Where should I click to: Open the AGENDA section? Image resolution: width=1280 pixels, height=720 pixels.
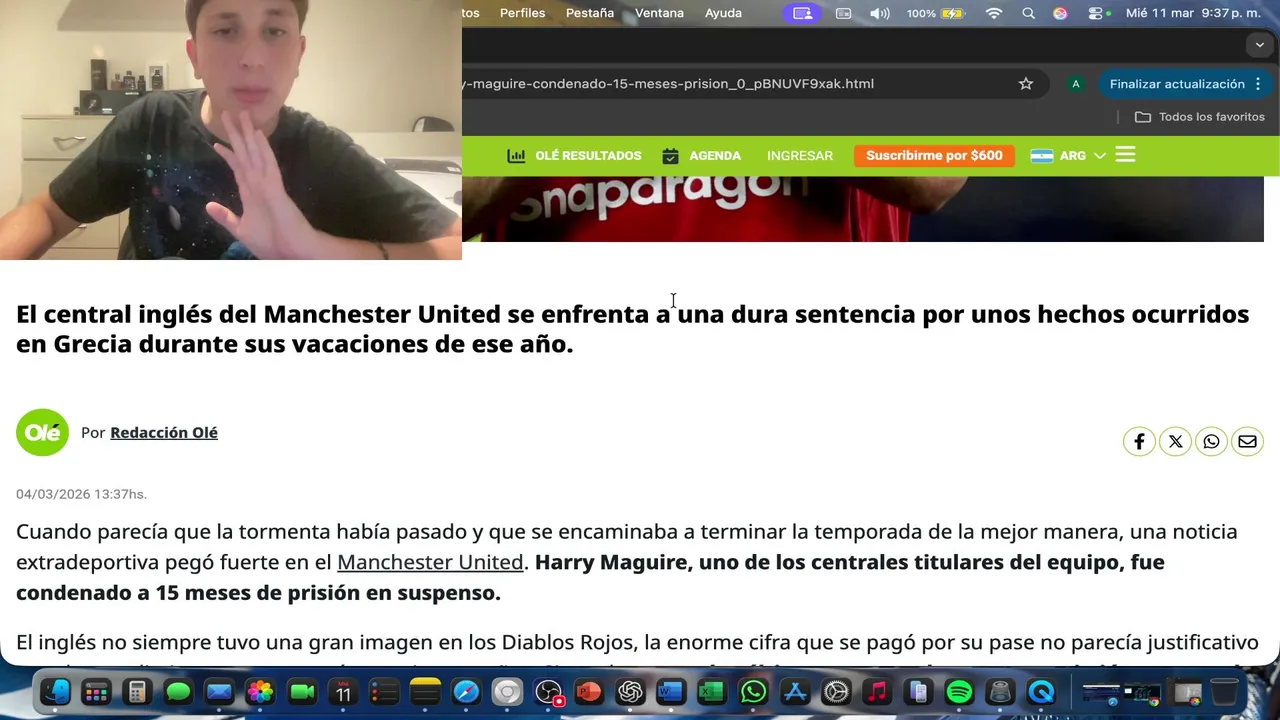coord(702,156)
